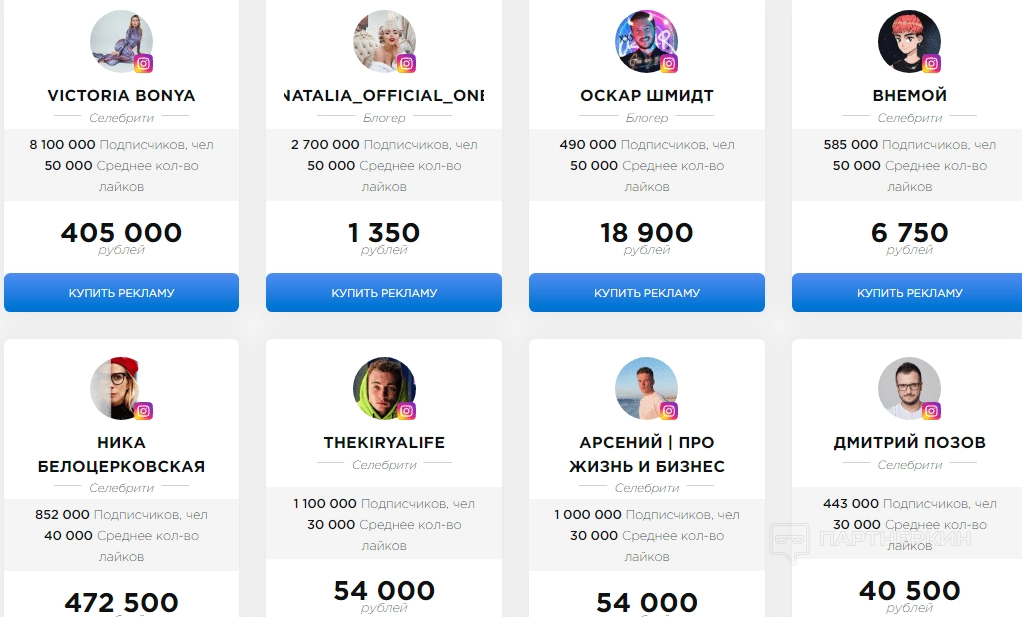Click the THEKIRYALIFE name heading
1022x617 pixels.
[384, 442]
